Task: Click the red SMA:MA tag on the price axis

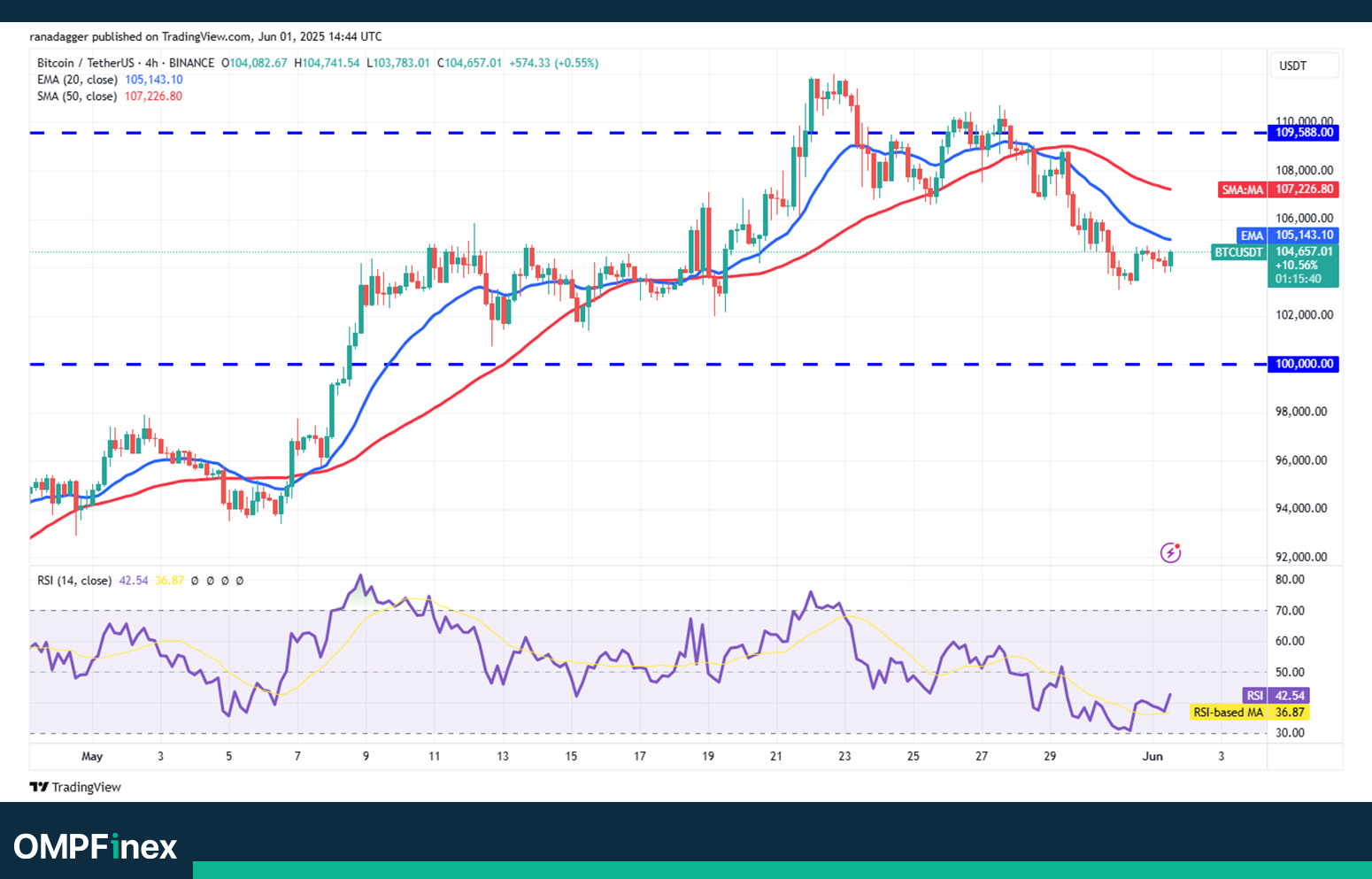Action: pos(1242,189)
